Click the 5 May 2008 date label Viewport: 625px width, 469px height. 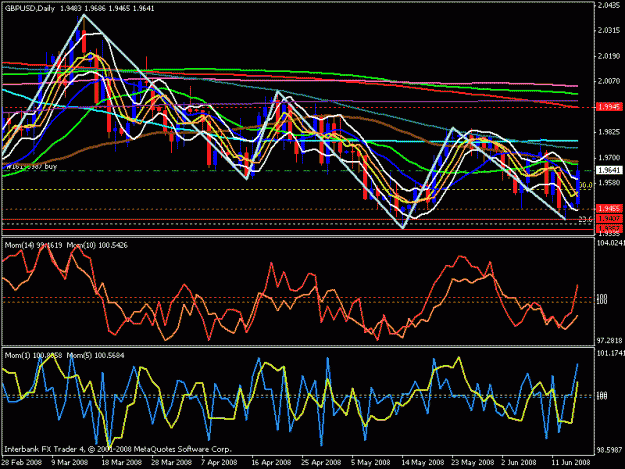(x=371, y=463)
